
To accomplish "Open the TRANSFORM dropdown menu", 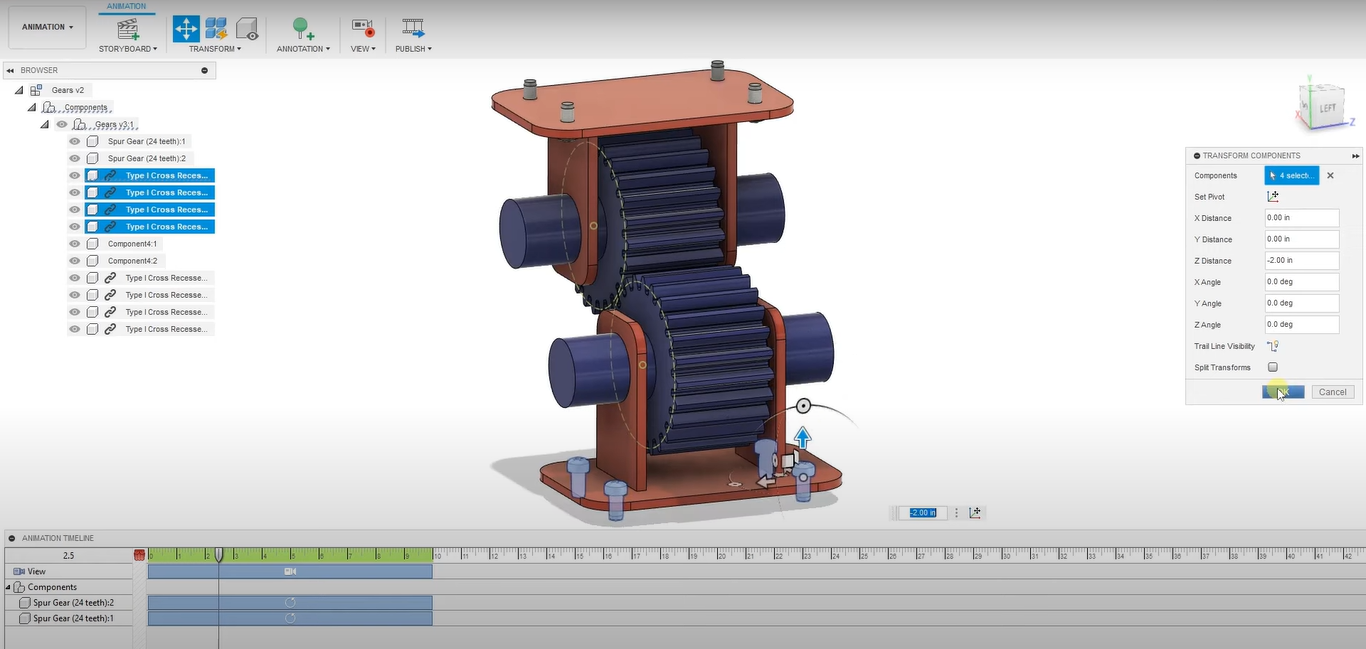I will coord(215,49).
